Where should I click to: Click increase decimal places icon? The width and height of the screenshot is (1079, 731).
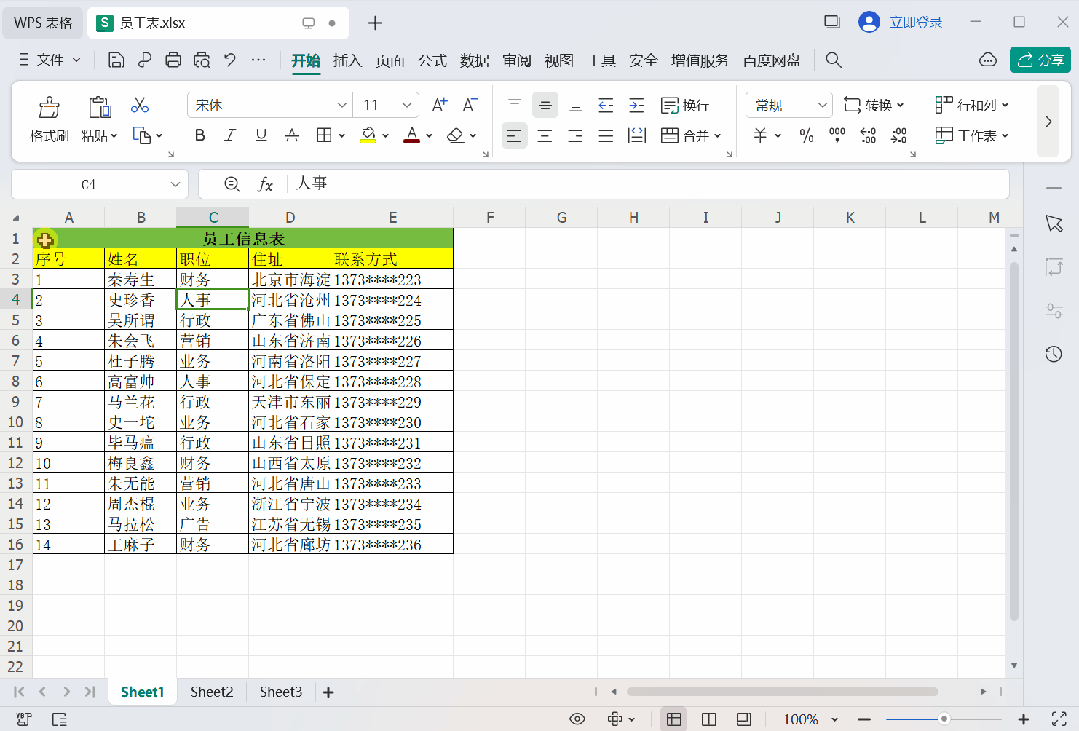tap(868, 136)
